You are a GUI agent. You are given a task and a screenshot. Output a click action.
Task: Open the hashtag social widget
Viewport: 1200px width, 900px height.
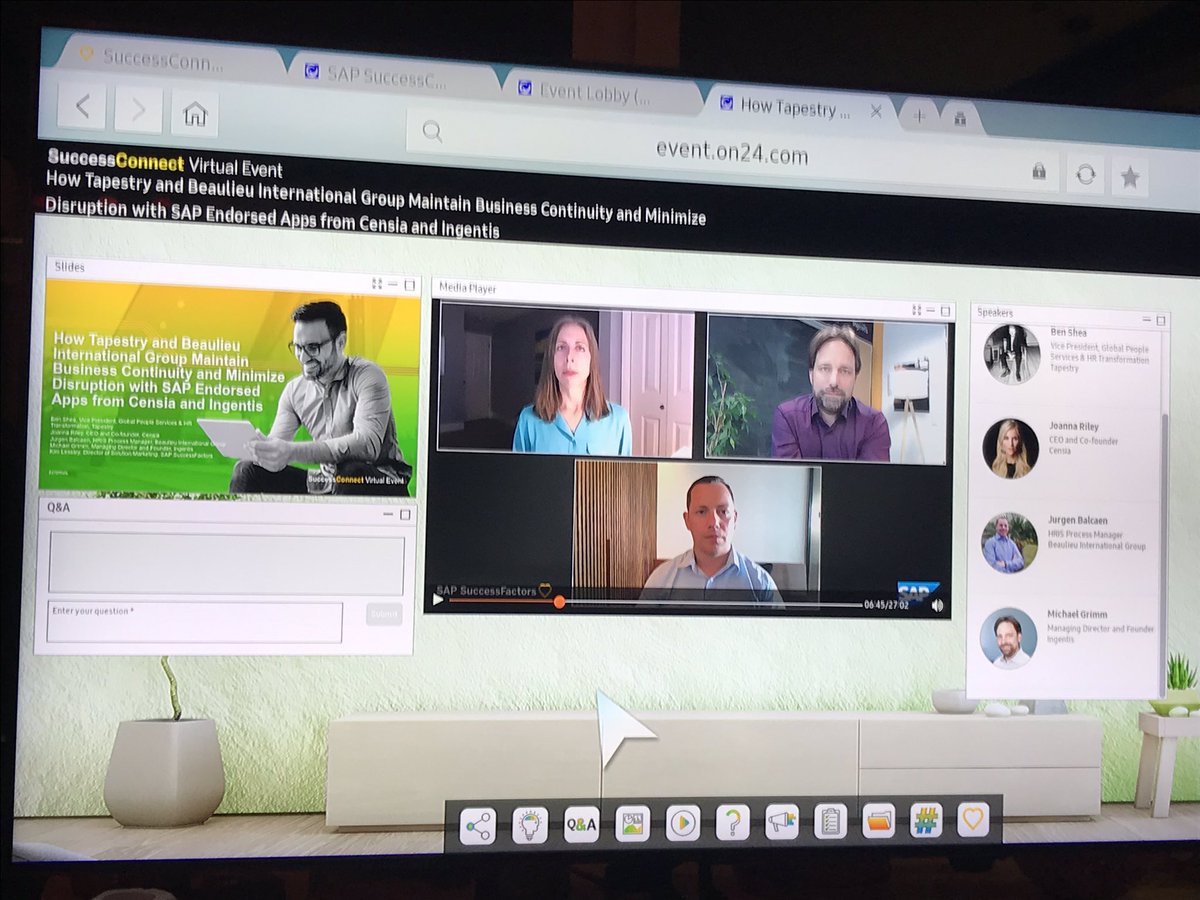click(x=926, y=820)
